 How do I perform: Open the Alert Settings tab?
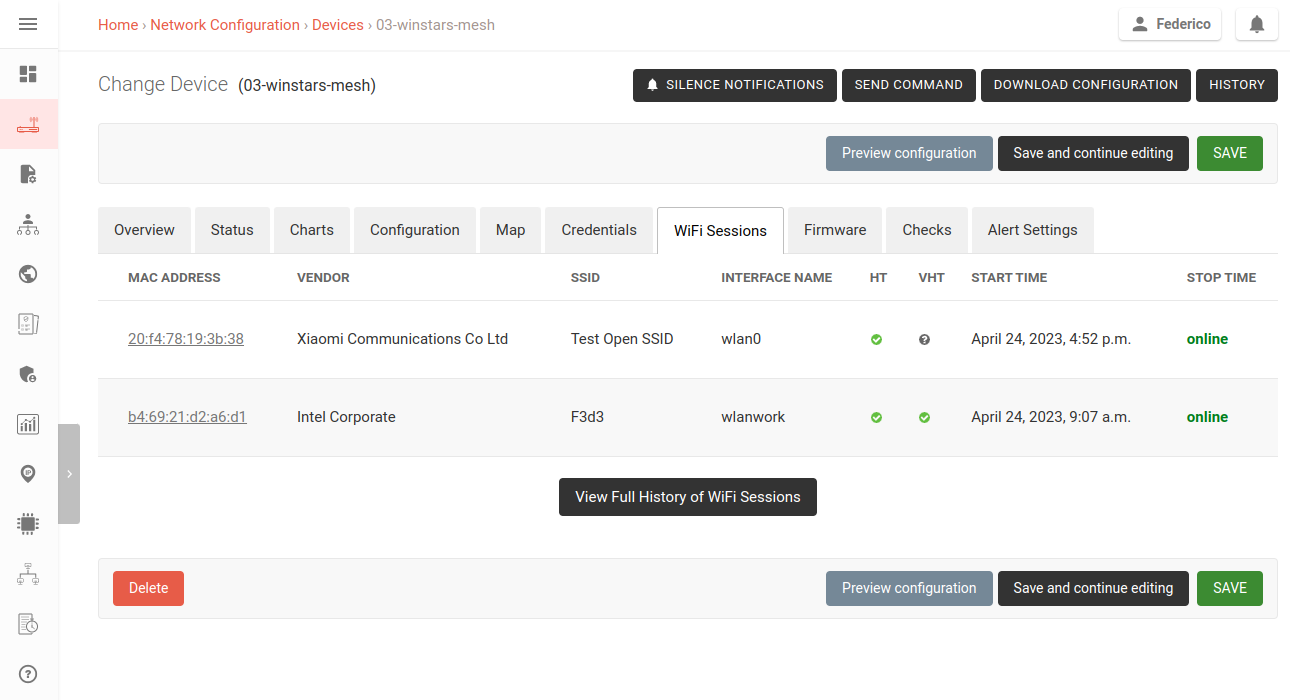(x=1032, y=230)
